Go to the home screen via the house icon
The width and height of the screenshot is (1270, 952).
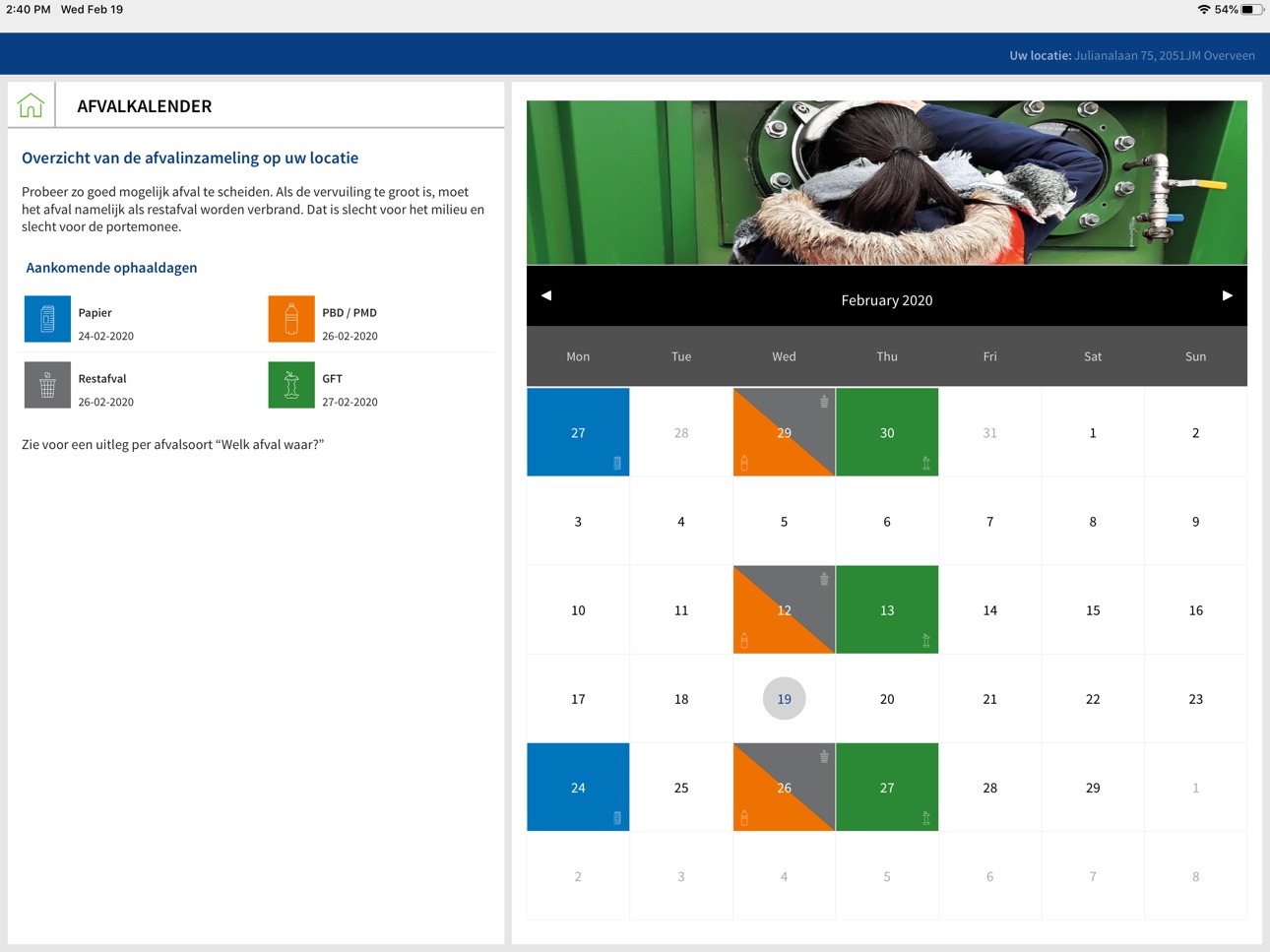coord(31,105)
